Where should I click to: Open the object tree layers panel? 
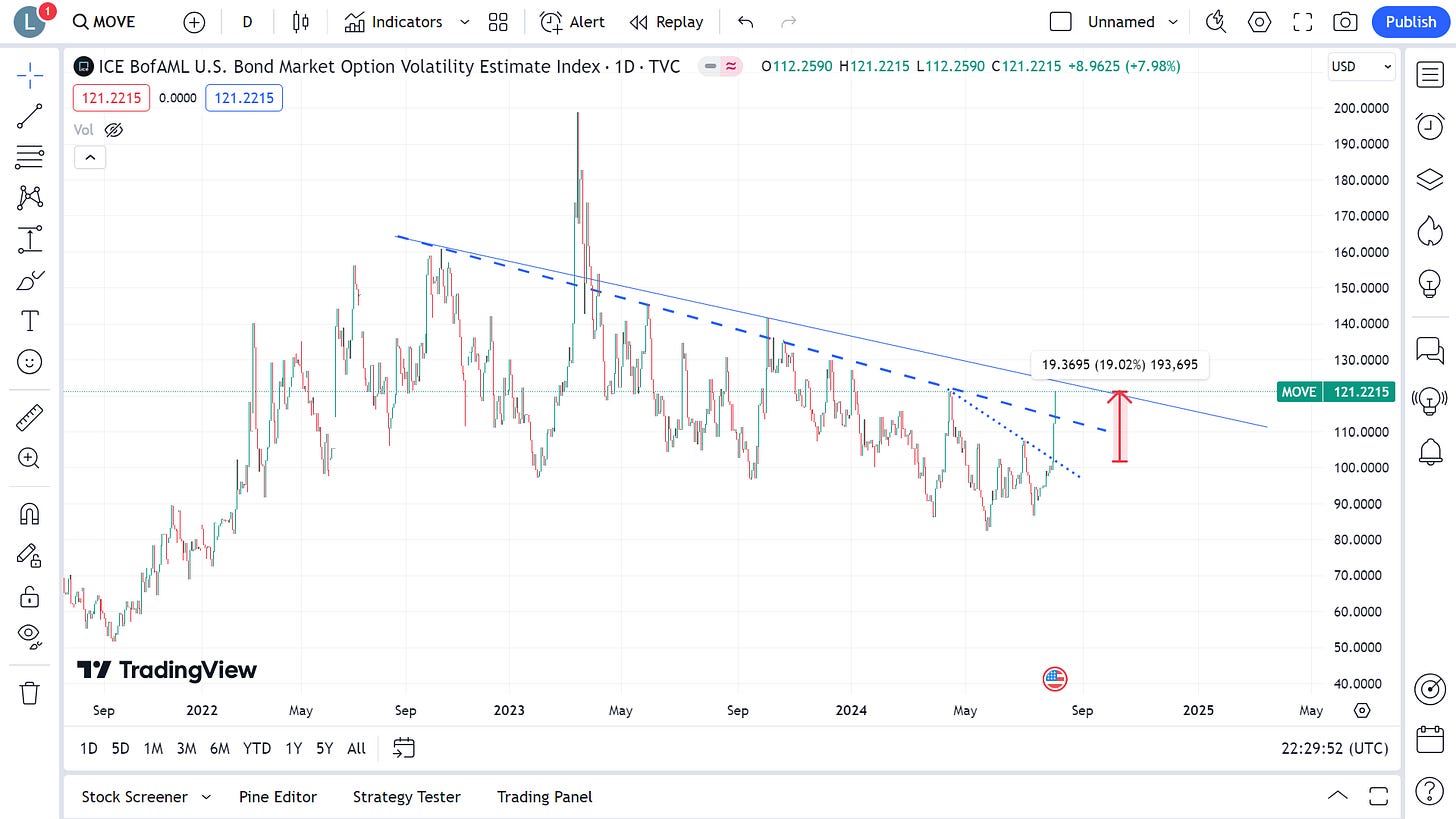(1430, 179)
